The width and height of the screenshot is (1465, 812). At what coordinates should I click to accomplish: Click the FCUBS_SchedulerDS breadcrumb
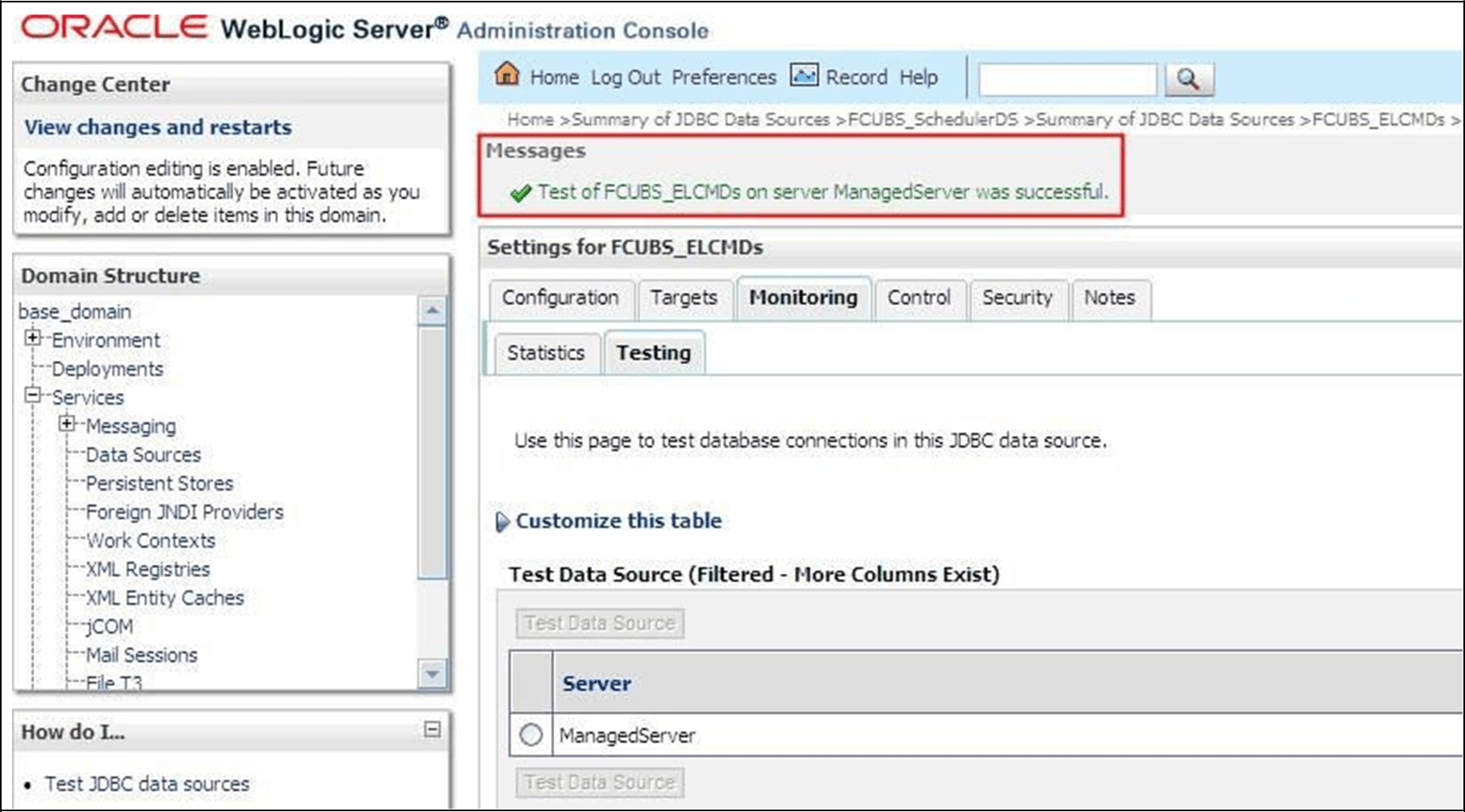click(933, 119)
